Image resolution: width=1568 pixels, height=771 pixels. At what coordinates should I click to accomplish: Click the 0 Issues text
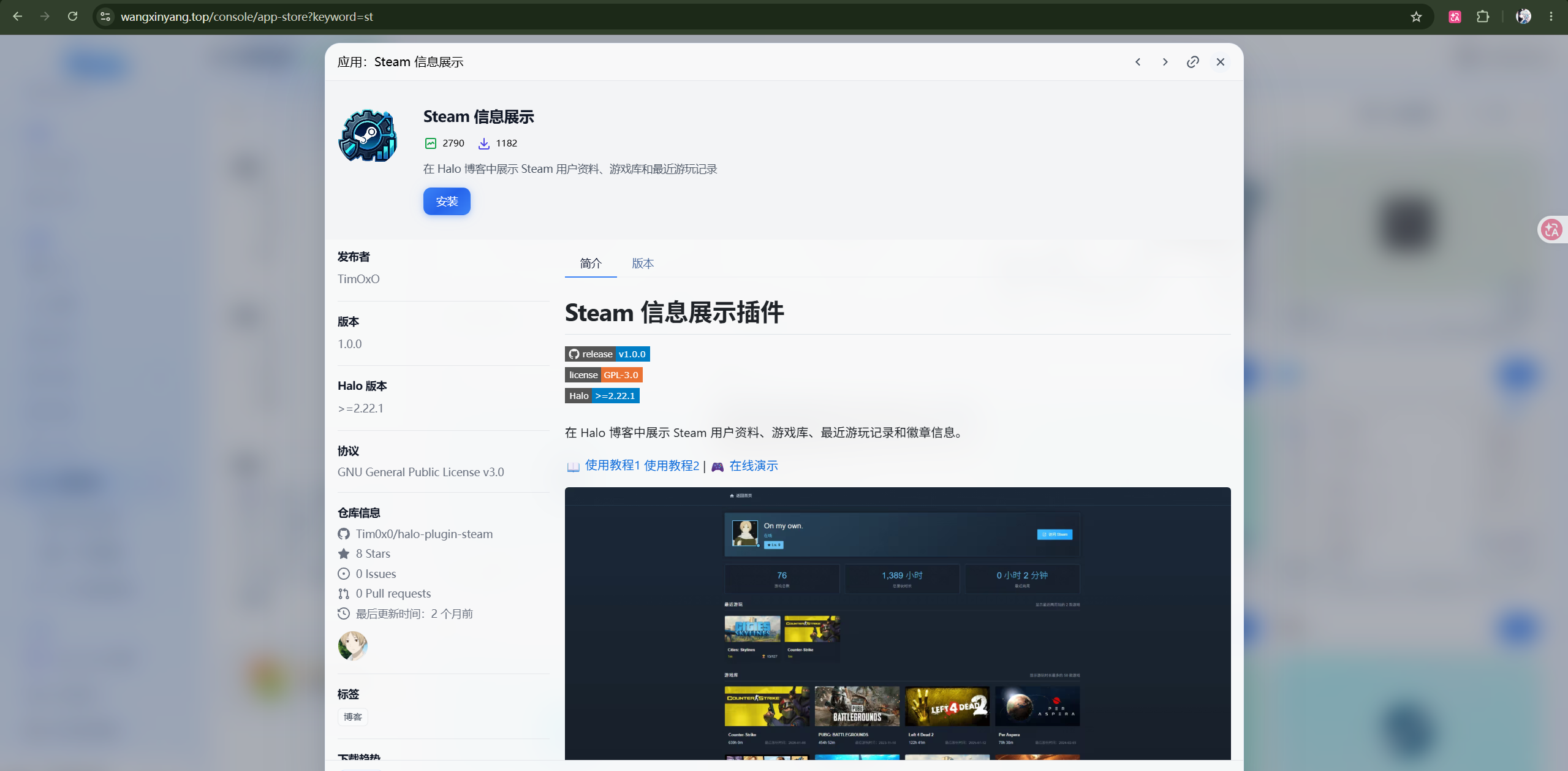[376, 574]
